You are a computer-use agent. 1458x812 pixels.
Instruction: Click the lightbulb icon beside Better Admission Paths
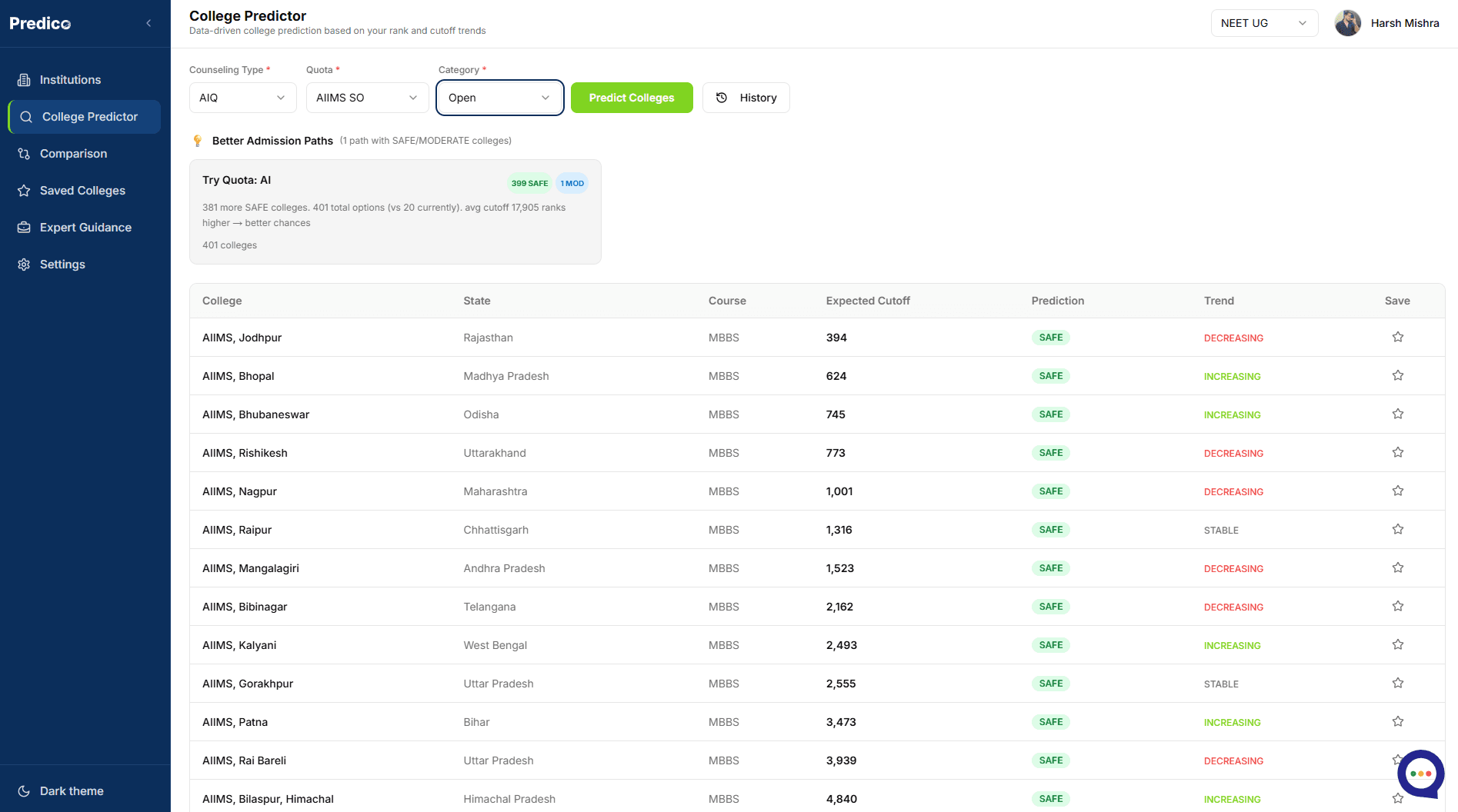pyautogui.click(x=198, y=141)
